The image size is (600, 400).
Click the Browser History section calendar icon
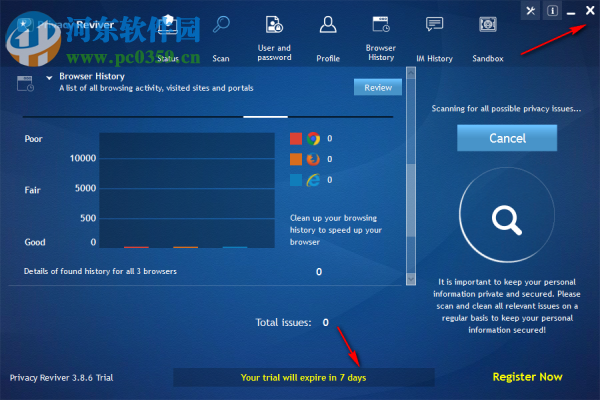pyautogui.click(x=25, y=83)
